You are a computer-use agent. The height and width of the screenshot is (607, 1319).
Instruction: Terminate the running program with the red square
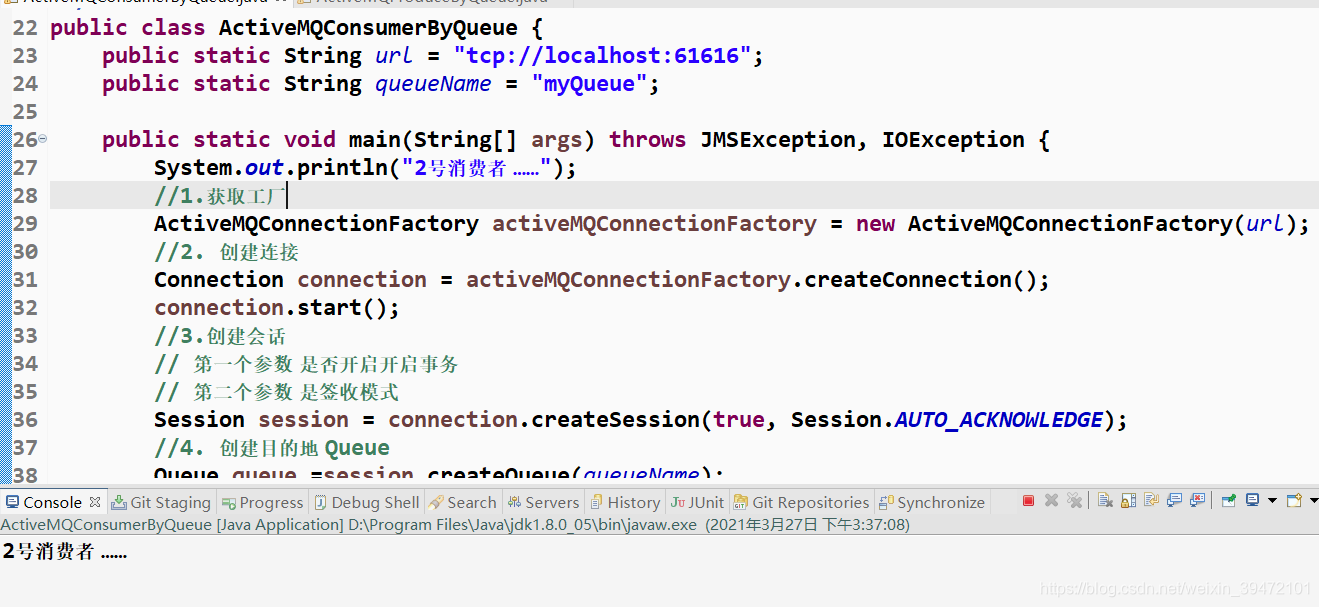click(x=1028, y=501)
